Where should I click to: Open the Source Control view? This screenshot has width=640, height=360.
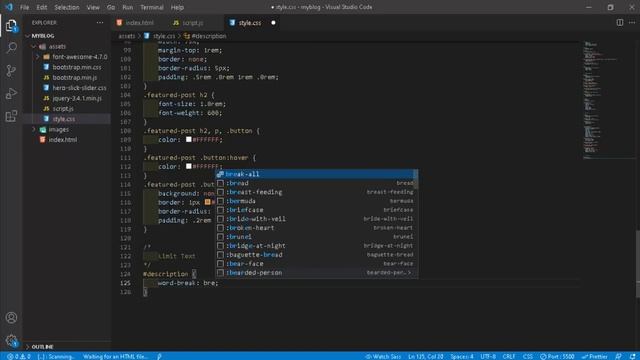tap(11, 71)
